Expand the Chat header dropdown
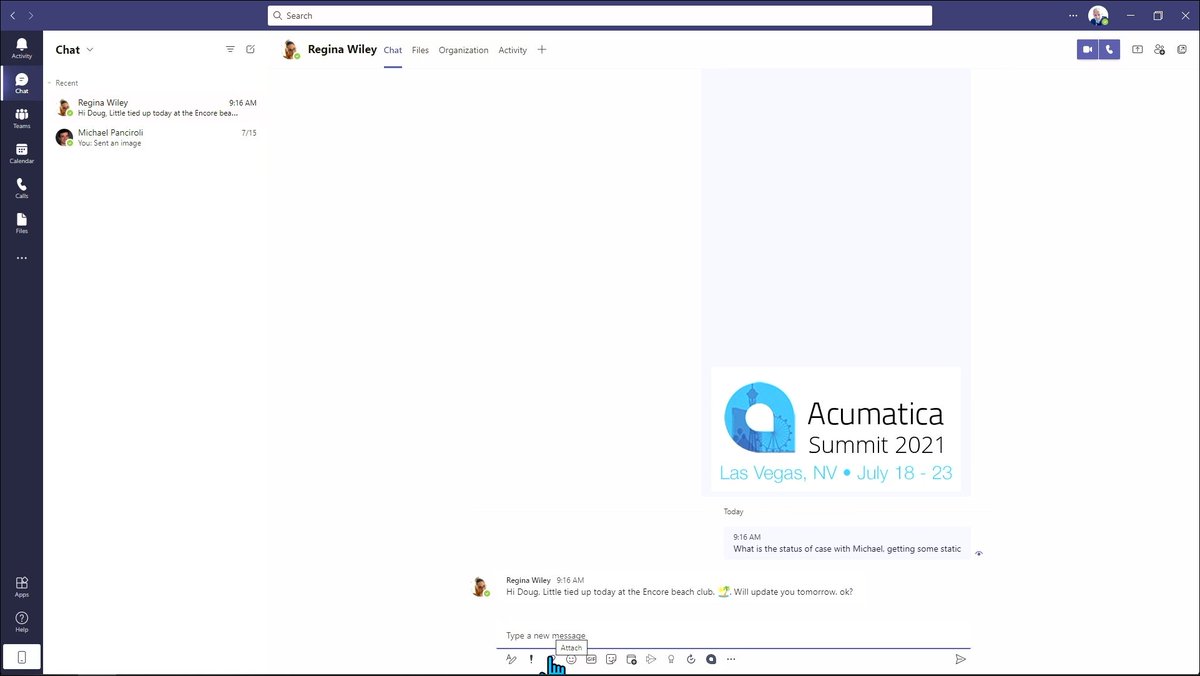Image resolution: width=1200 pixels, height=676 pixels. pos(90,49)
